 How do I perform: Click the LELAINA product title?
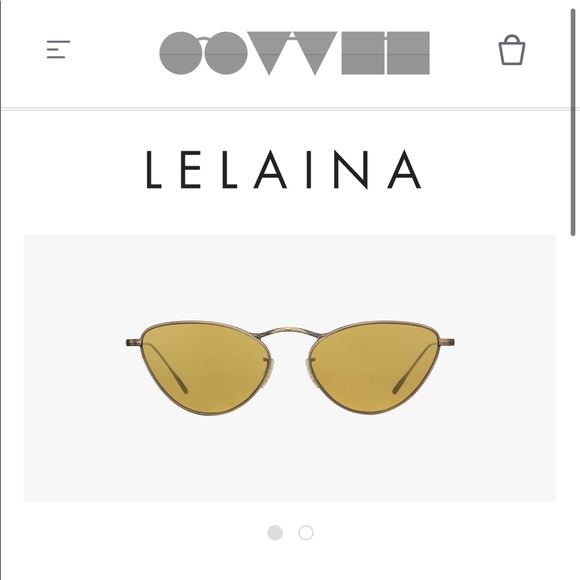283,169
